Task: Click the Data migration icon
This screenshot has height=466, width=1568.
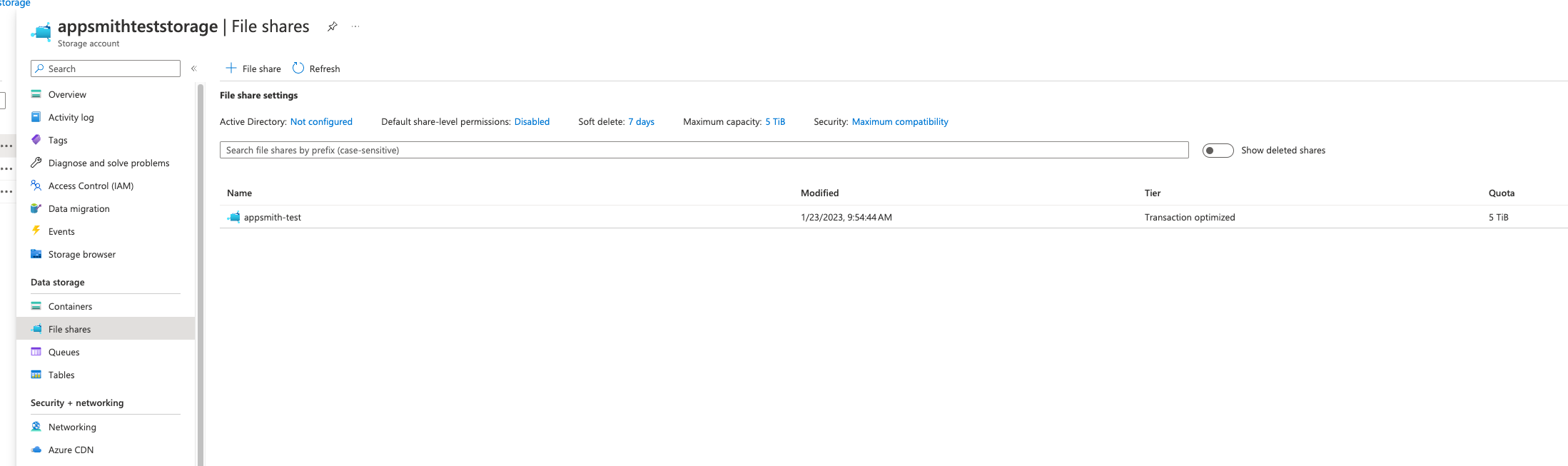Action: point(36,208)
